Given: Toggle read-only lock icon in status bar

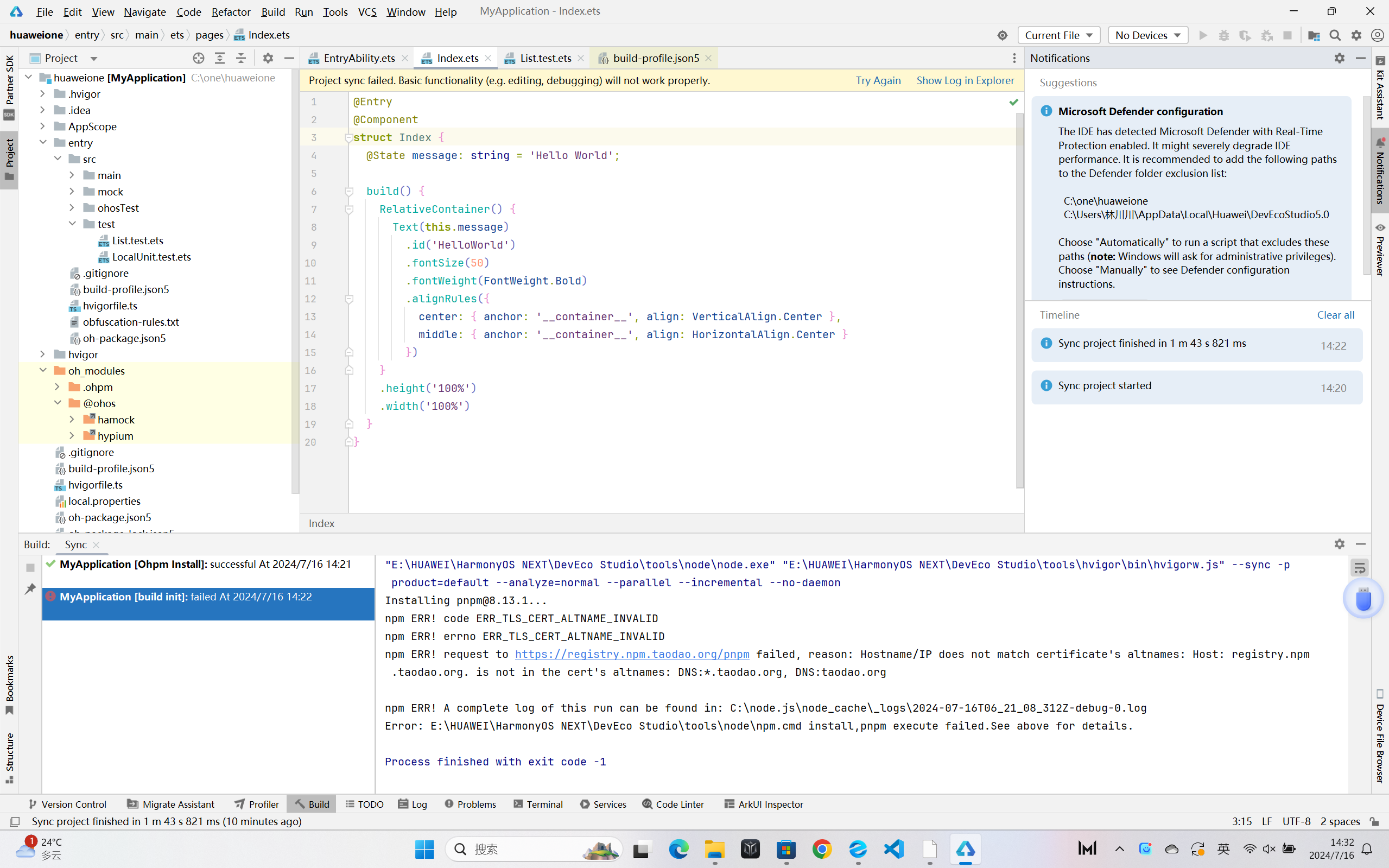Looking at the screenshot, I should point(1375,821).
